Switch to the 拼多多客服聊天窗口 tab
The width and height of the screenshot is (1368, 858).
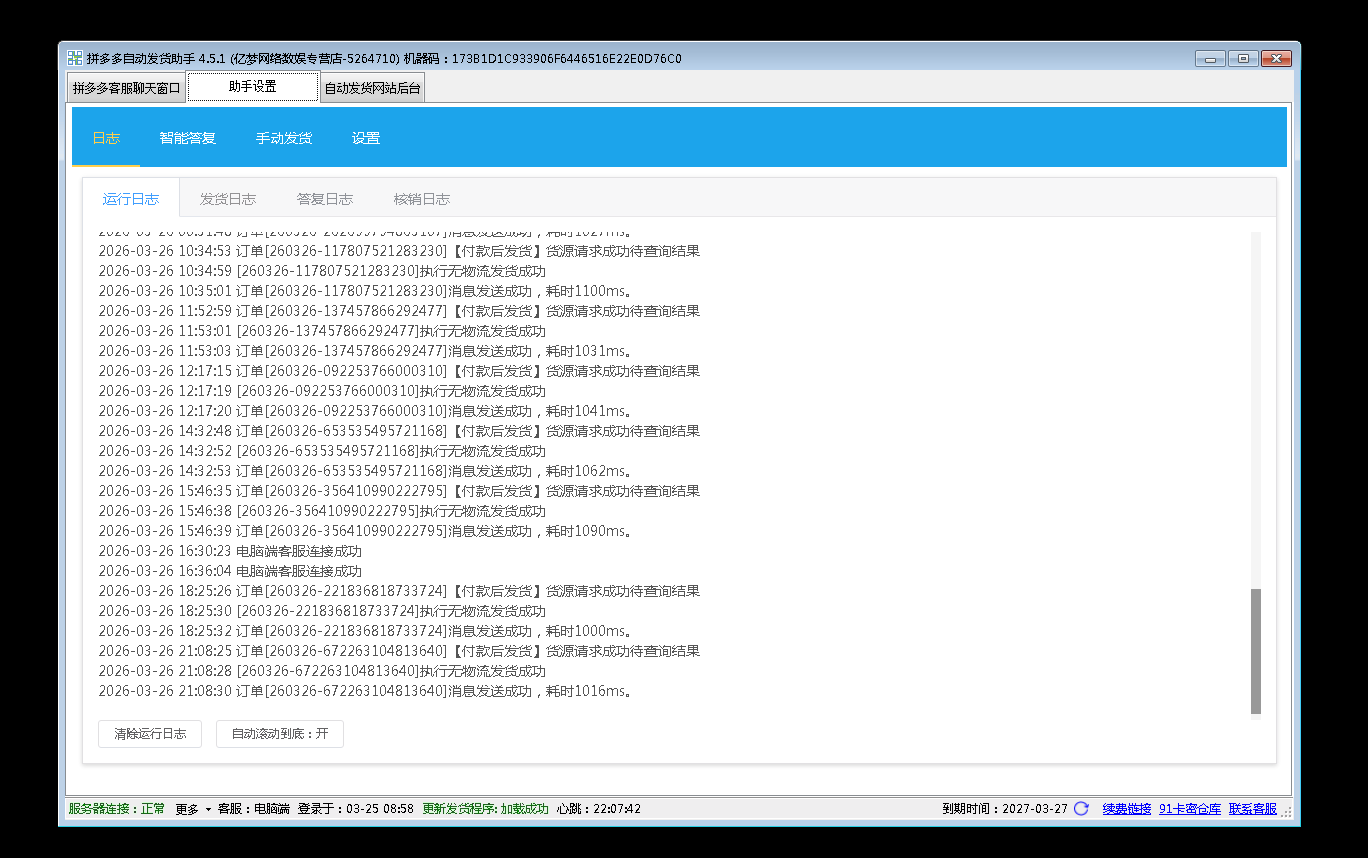coord(127,88)
